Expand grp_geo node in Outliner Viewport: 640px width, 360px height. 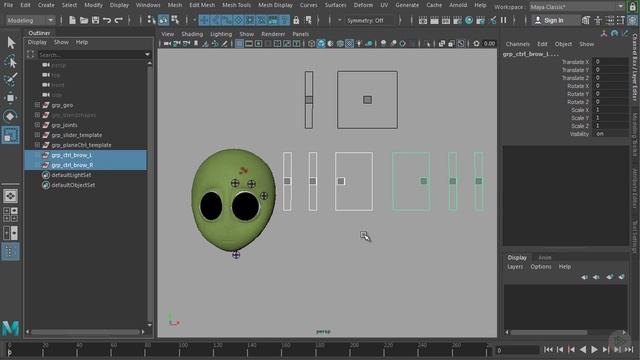pos(37,105)
